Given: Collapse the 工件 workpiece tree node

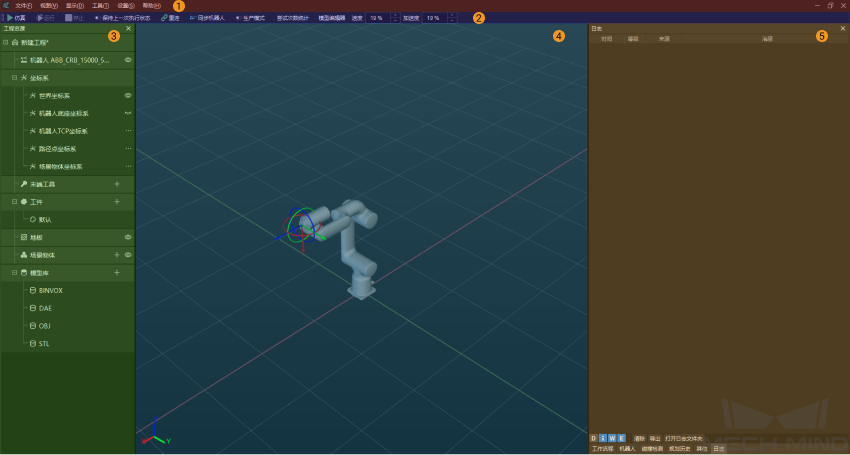Looking at the screenshot, I should click(x=15, y=202).
